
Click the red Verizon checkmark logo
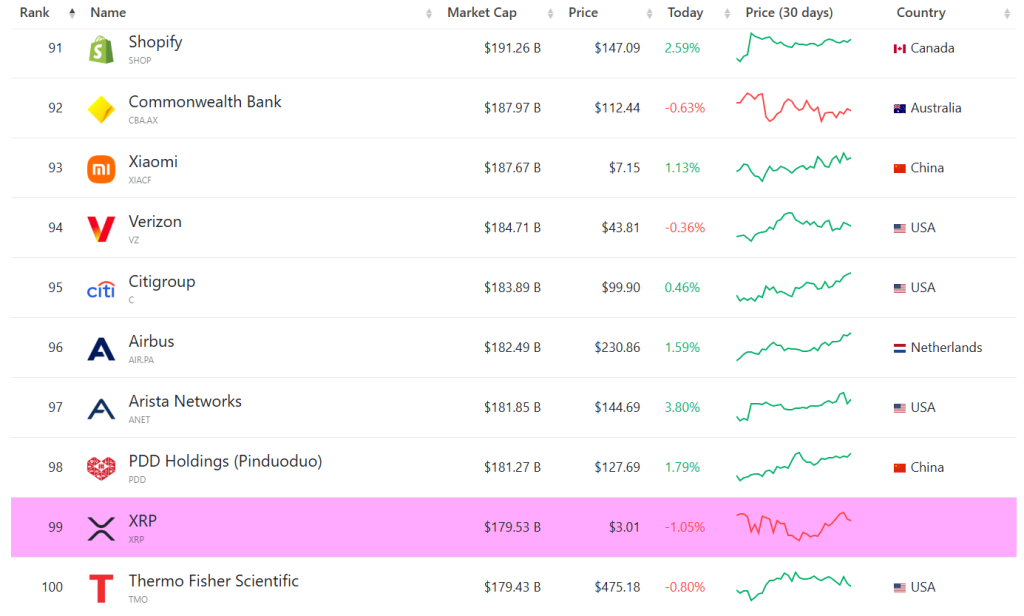point(101,229)
